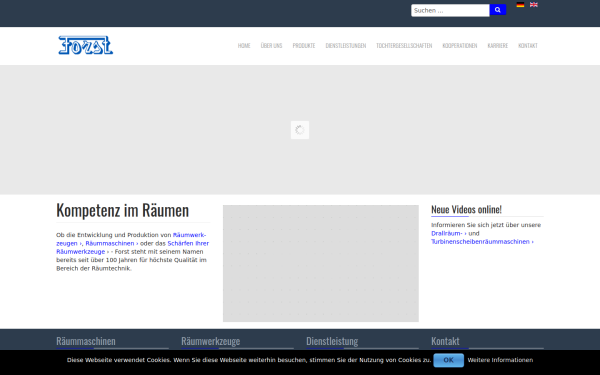
Task: Open Weitere Informationen about cookies
Action: pyautogui.click(x=500, y=360)
